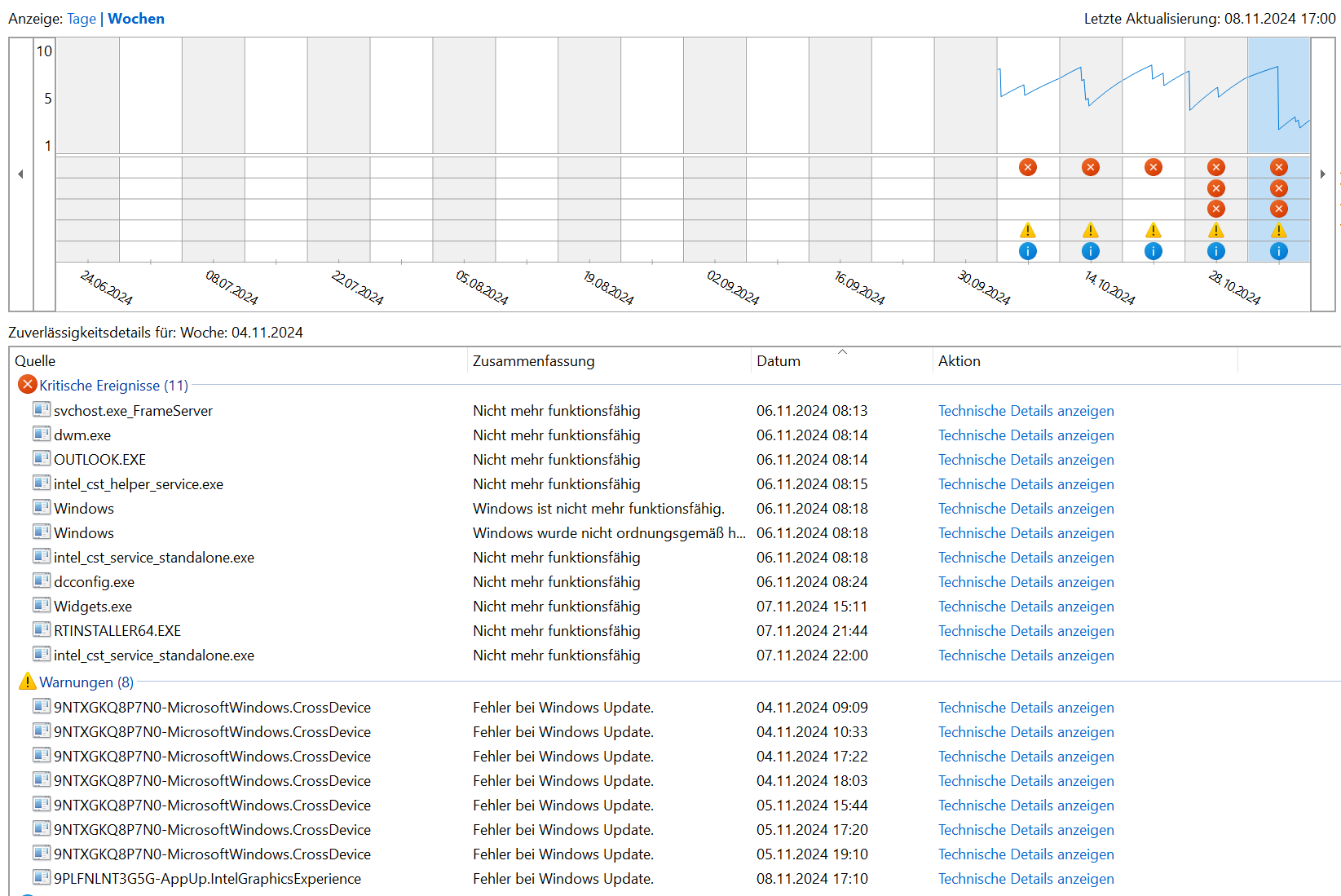Click topmost error icon in 04.11.2024 week column
Viewport: 1341px width, 896px height.
[1279, 167]
